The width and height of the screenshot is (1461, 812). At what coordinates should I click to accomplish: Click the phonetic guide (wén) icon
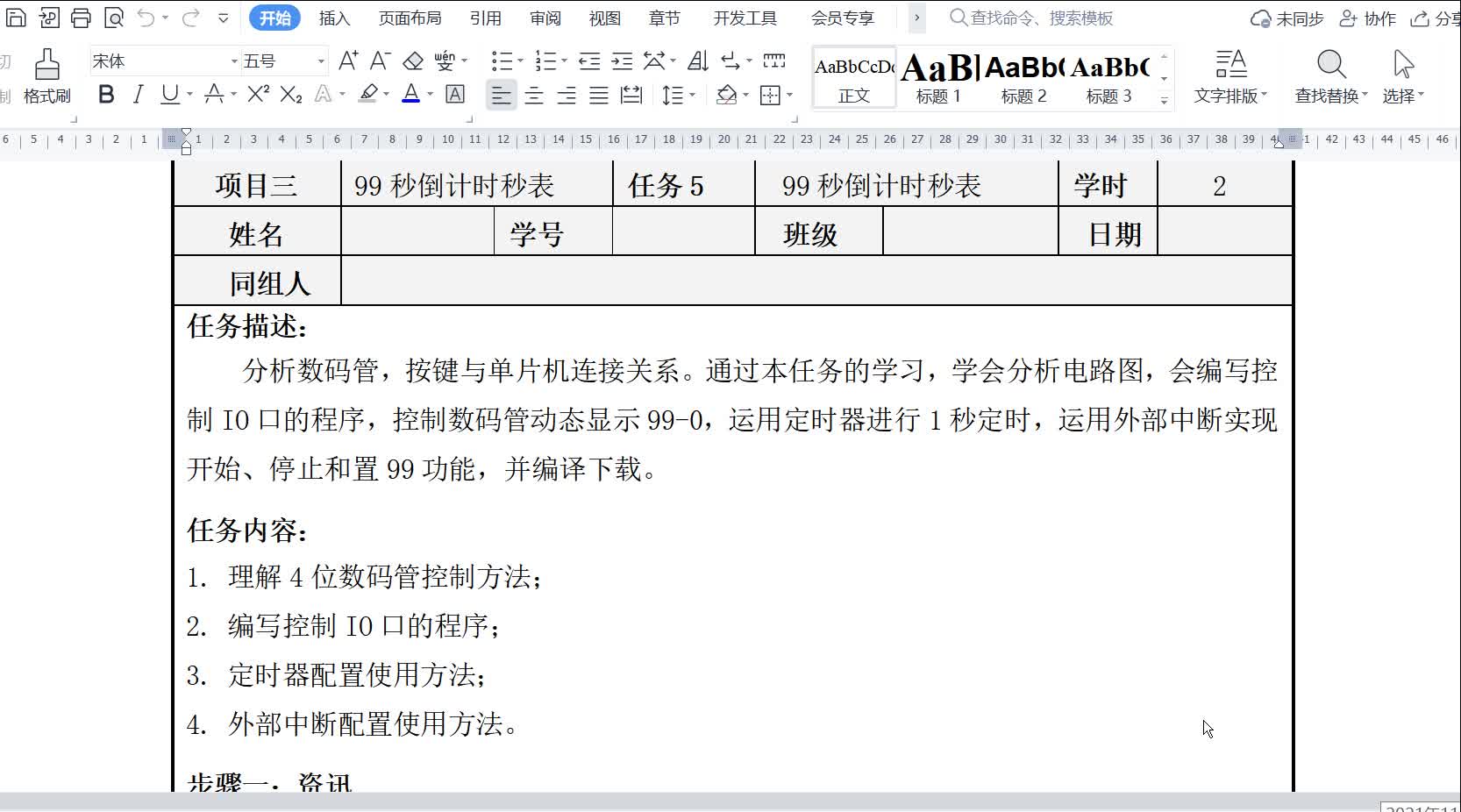445,61
